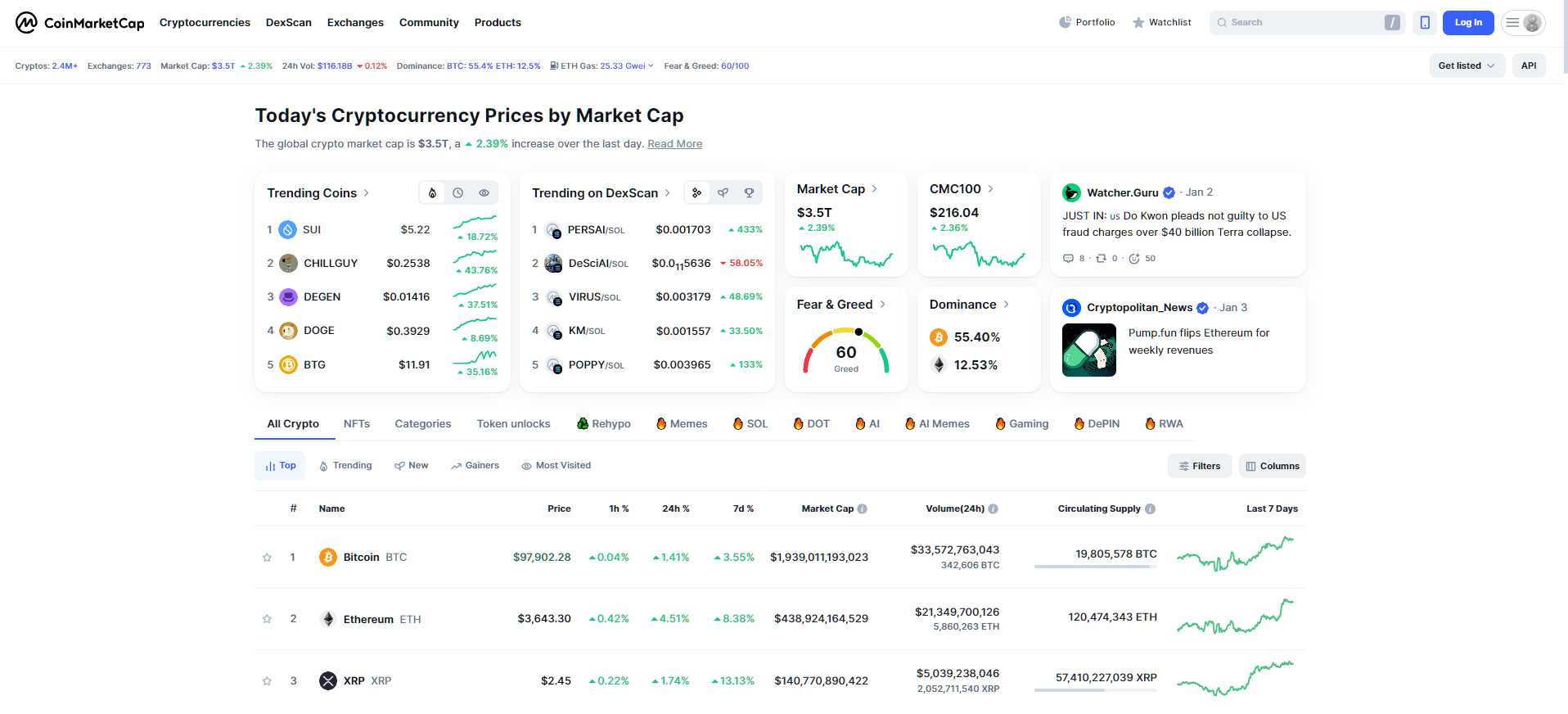Click Bitcoin dominance icon
The height and width of the screenshot is (714, 1568).
pos(939,337)
